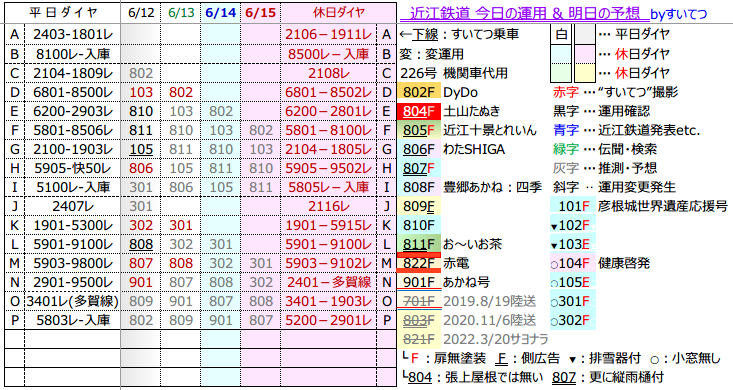Click the 近江十景とれいん label
This screenshot has height=390, width=733.
pos(490,130)
